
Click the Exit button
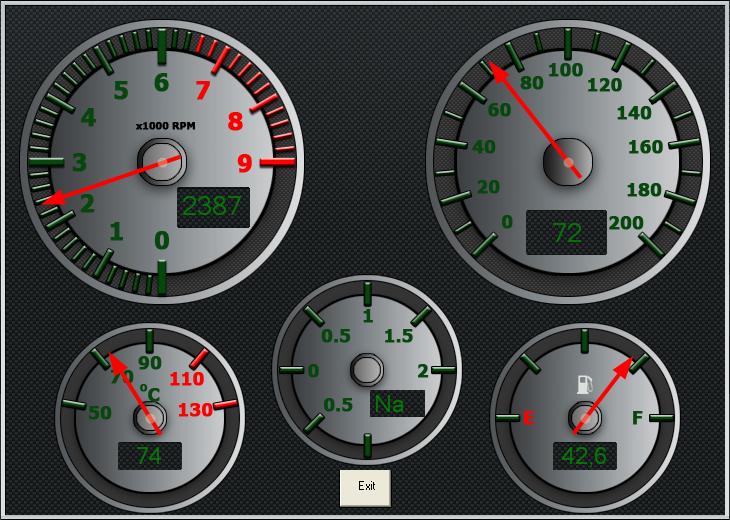pyautogui.click(x=365, y=487)
